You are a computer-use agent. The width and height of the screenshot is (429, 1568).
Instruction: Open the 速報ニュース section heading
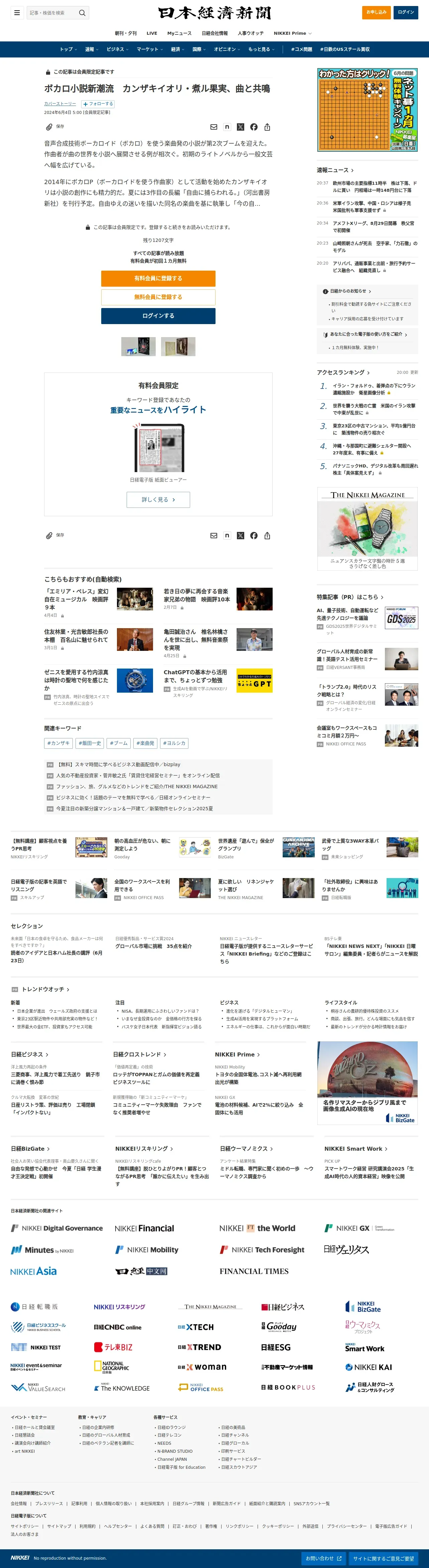pyautogui.click(x=335, y=170)
